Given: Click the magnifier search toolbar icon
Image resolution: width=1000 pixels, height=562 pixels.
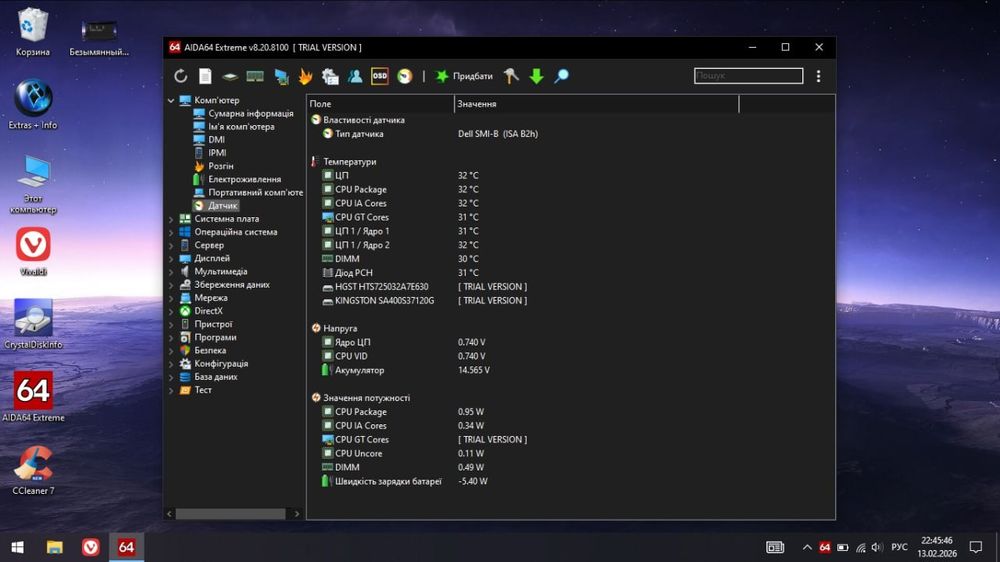Looking at the screenshot, I should 561,77.
